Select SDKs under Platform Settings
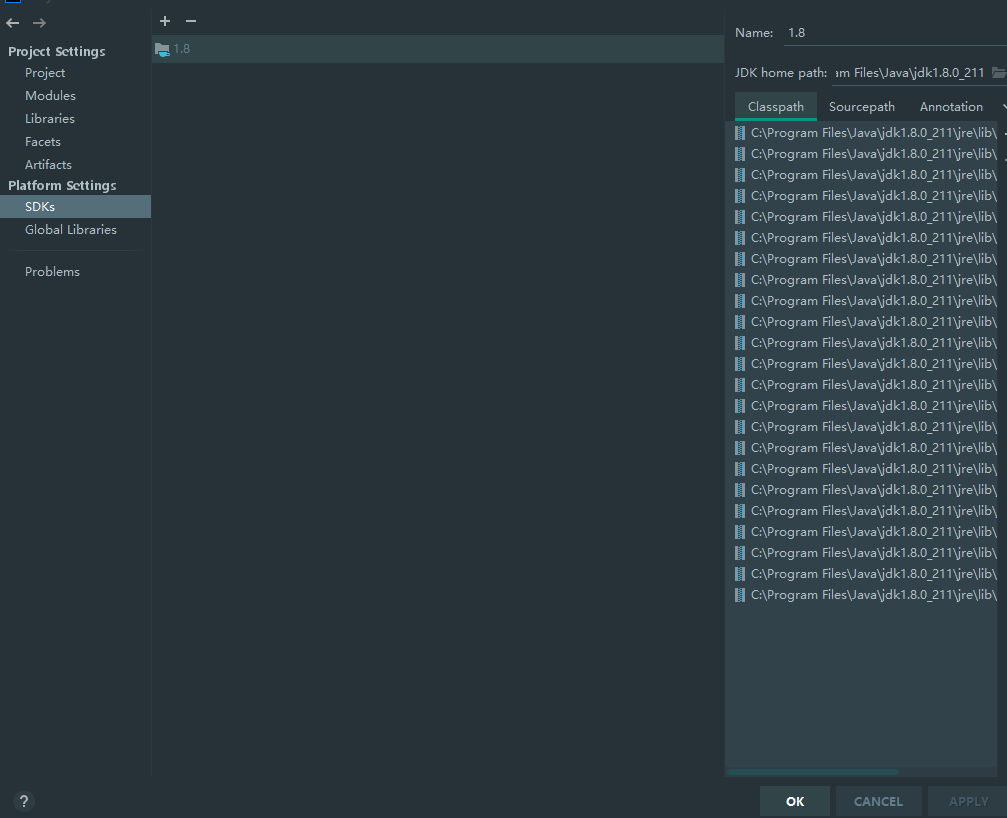1007x818 pixels. click(x=75, y=207)
